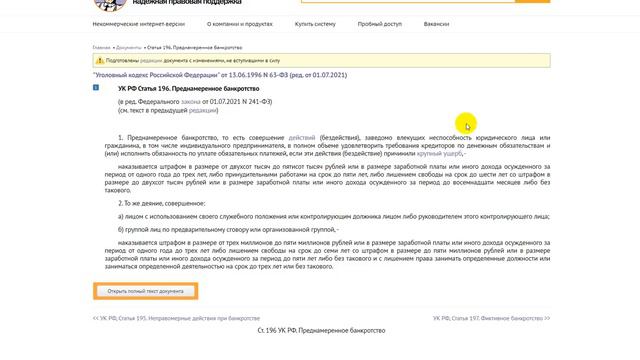Open Некоммерческие интернет-версии menu item
Image resolution: width=640 pixels, height=360 pixels.
139,24
